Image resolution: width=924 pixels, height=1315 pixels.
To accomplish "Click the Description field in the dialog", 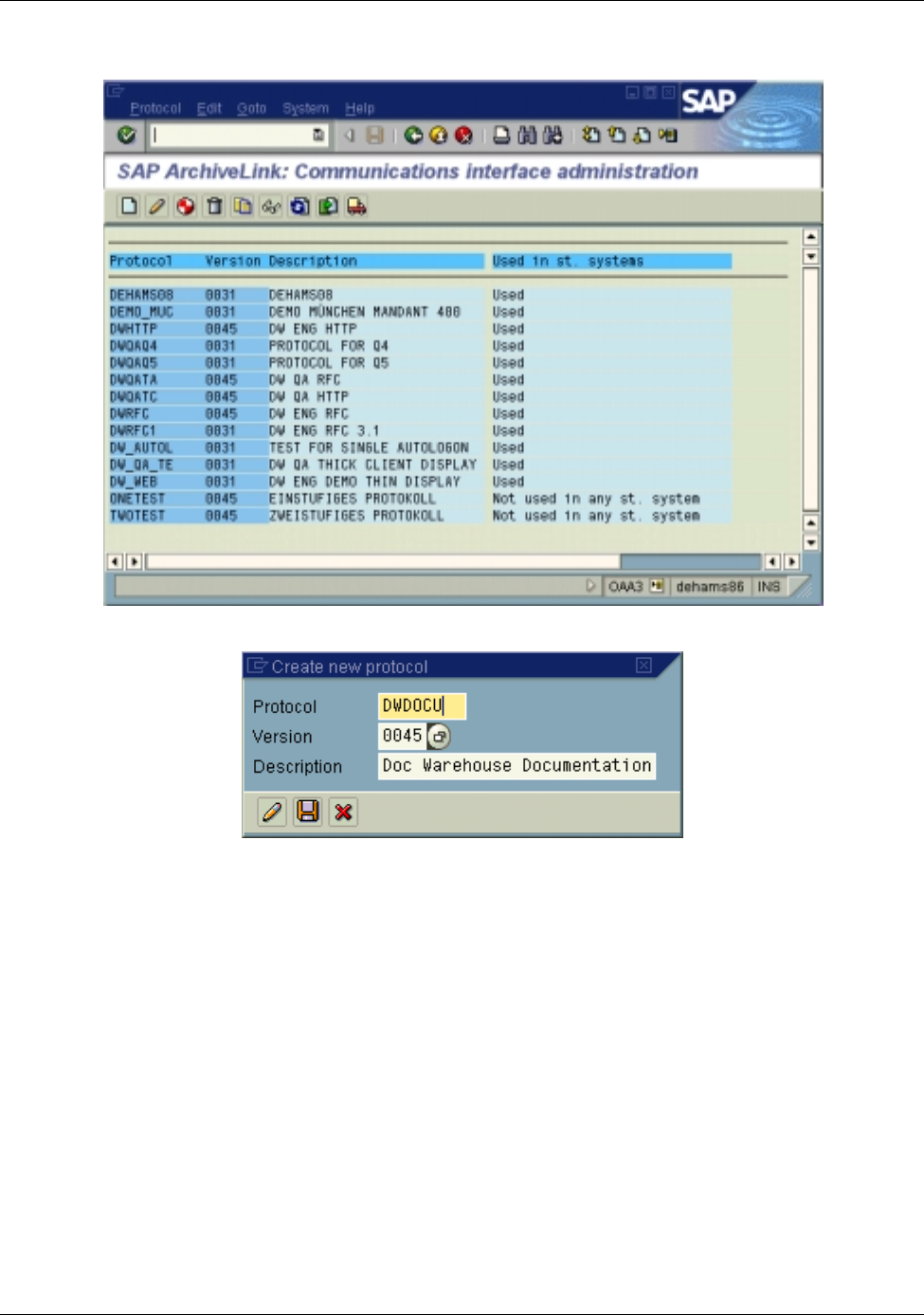I will click(x=516, y=766).
